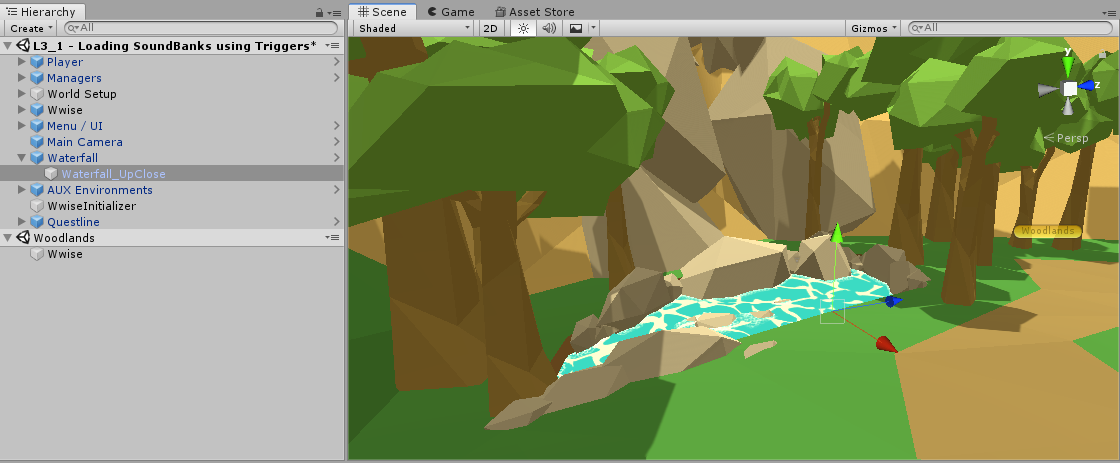1120x463 pixels.
Task: Click the Hierarchy panel lock icon
Action: 319,12
